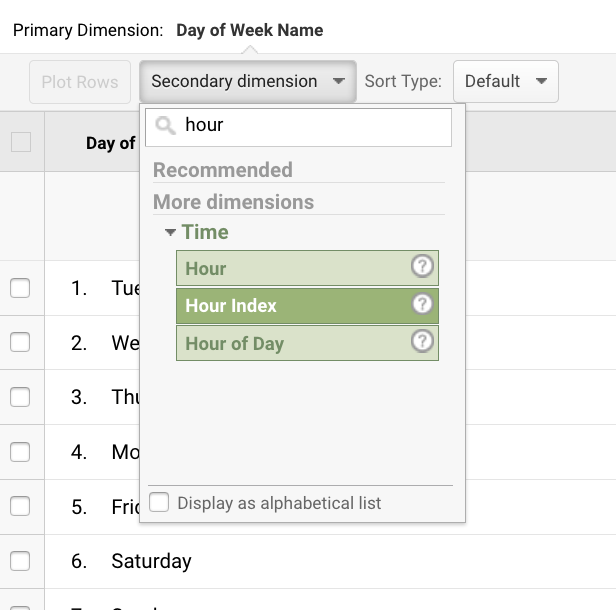Pick Hour of Day dimension
This screenshot has width=616, height=610.
[x=290, y=343]
